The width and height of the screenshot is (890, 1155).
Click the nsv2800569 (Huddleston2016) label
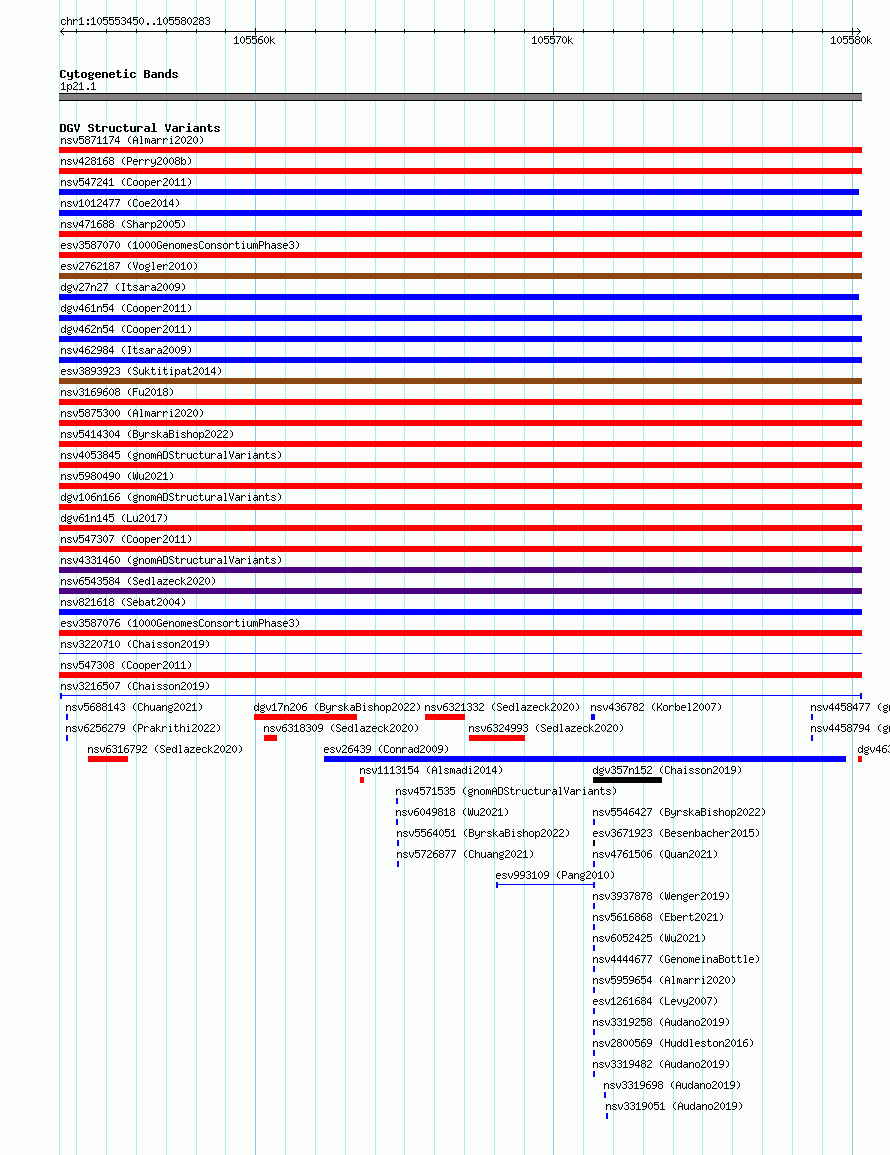(x=673, y=1043)
